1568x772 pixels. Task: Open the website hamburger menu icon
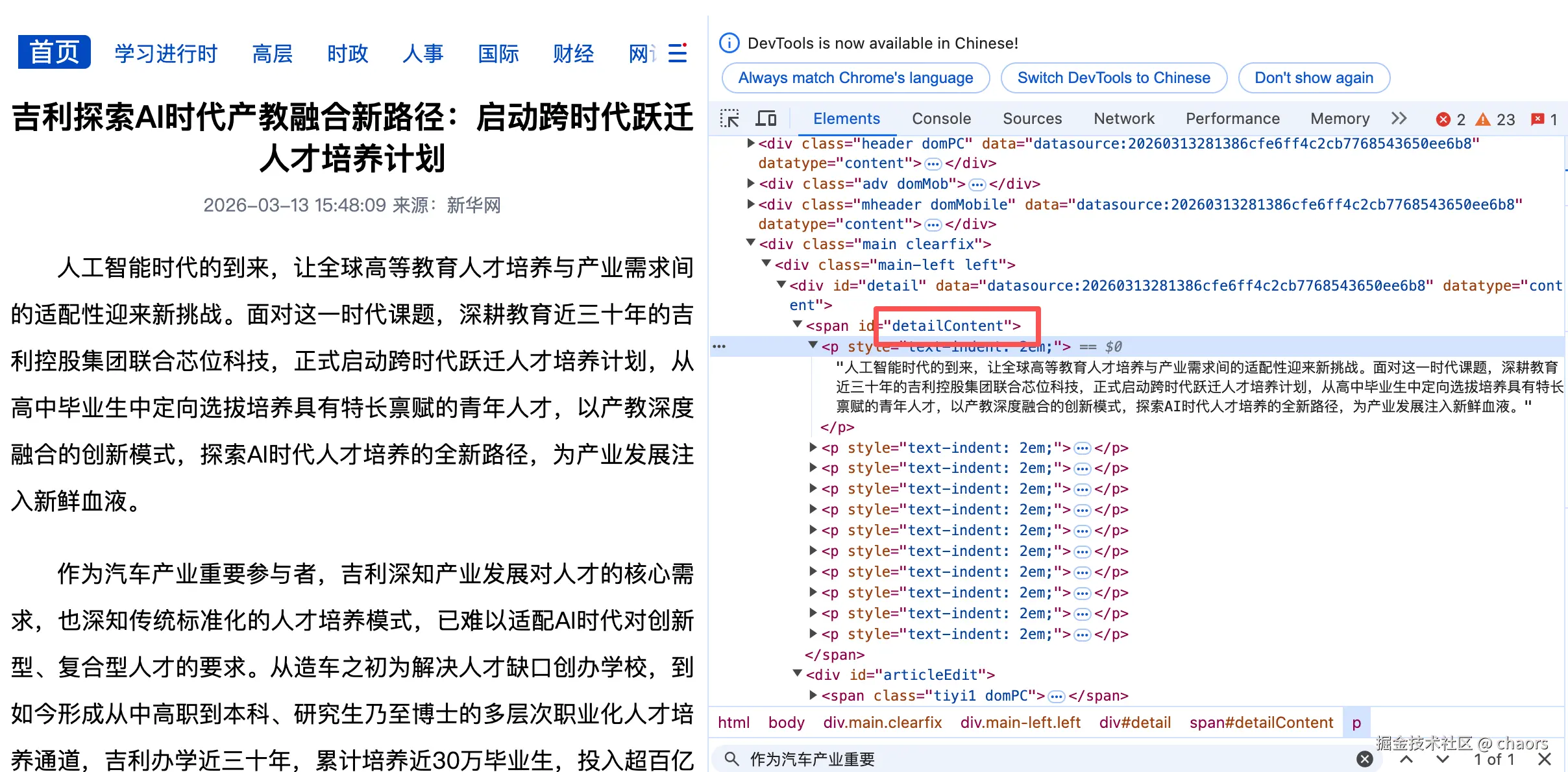[678, 53]
